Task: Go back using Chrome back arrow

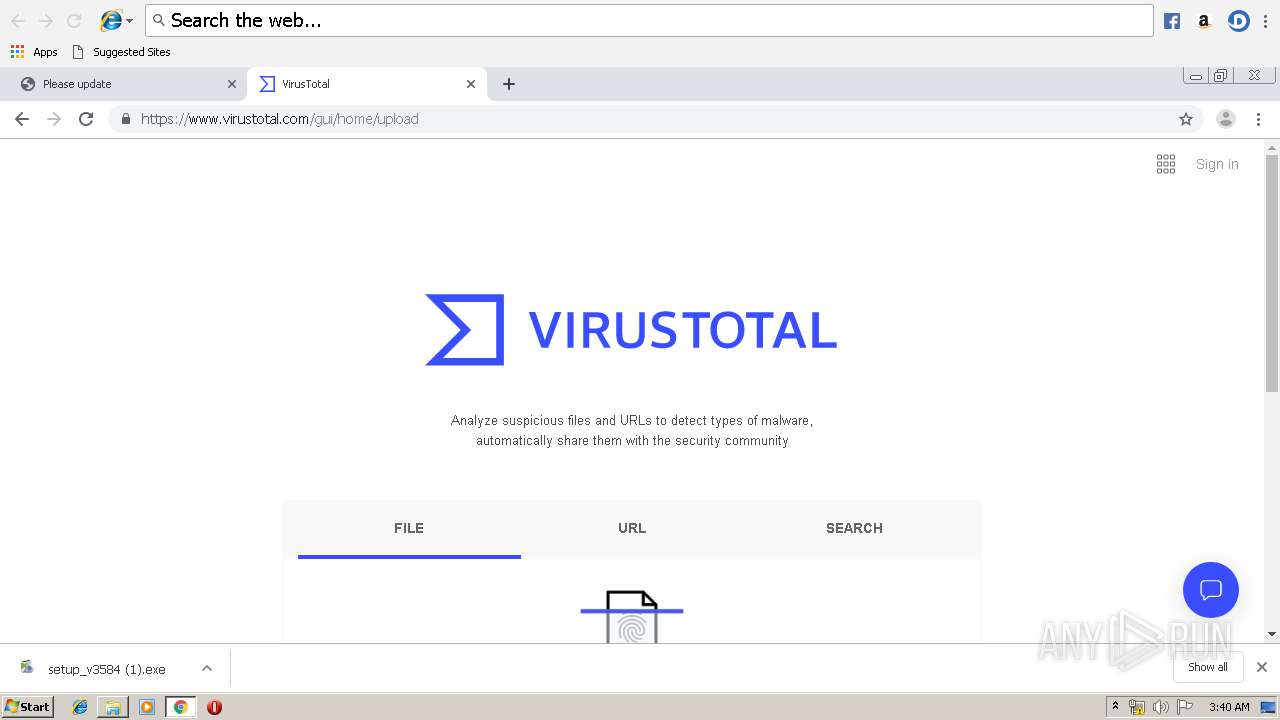Action: [x=22, y=119]
